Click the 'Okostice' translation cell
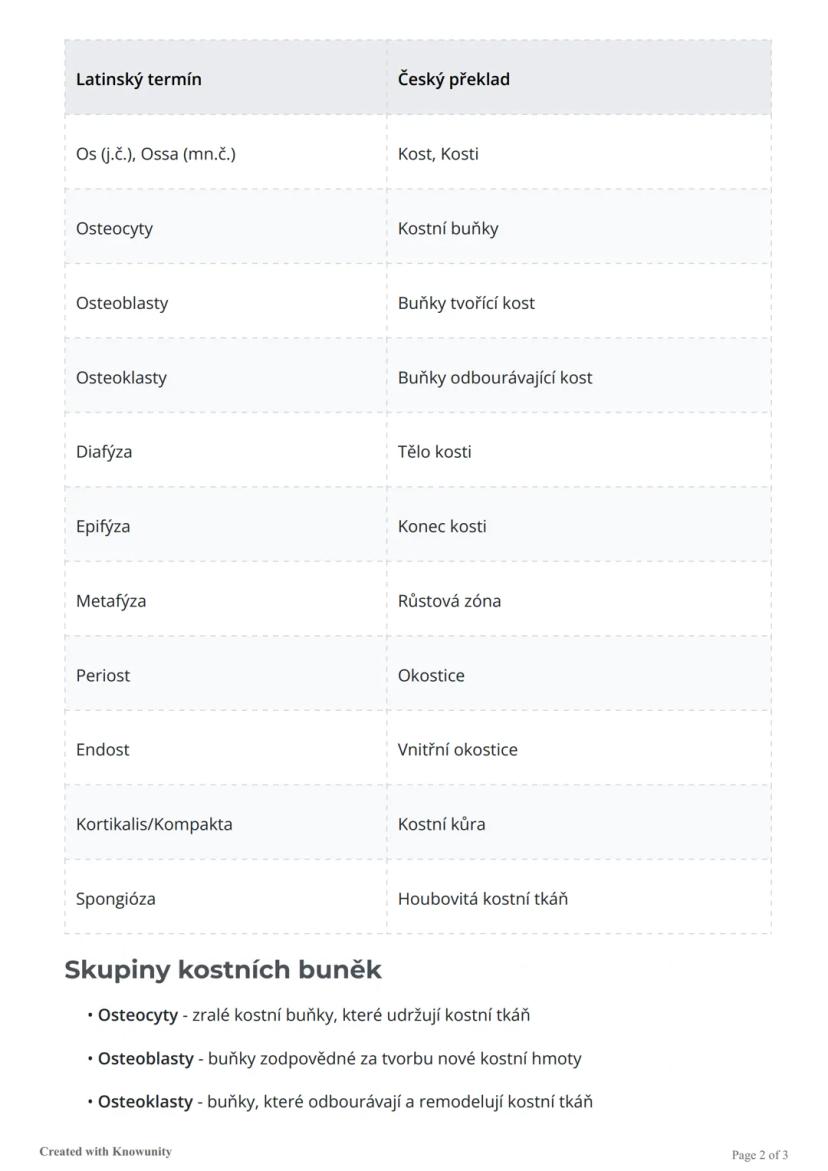This screenshot has height=1171, width=828. pyautogui.click(x=431, y=675)
